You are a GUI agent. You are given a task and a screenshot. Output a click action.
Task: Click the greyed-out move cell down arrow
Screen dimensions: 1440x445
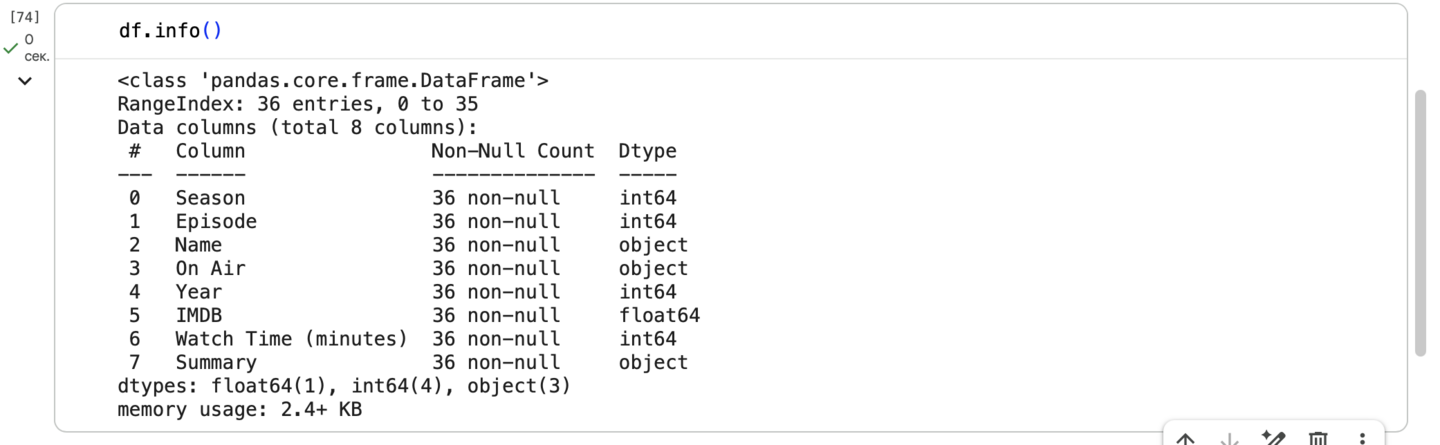(1229, 438)
